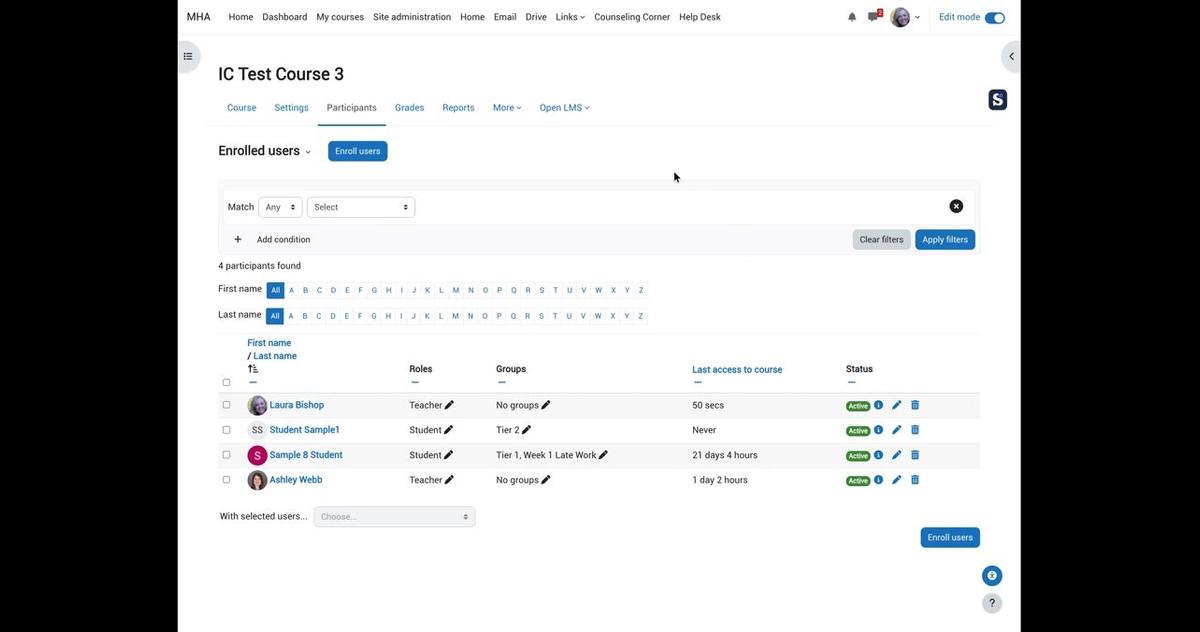Switch to the Grades tab

pyautogui.click(x=409, y=108)
